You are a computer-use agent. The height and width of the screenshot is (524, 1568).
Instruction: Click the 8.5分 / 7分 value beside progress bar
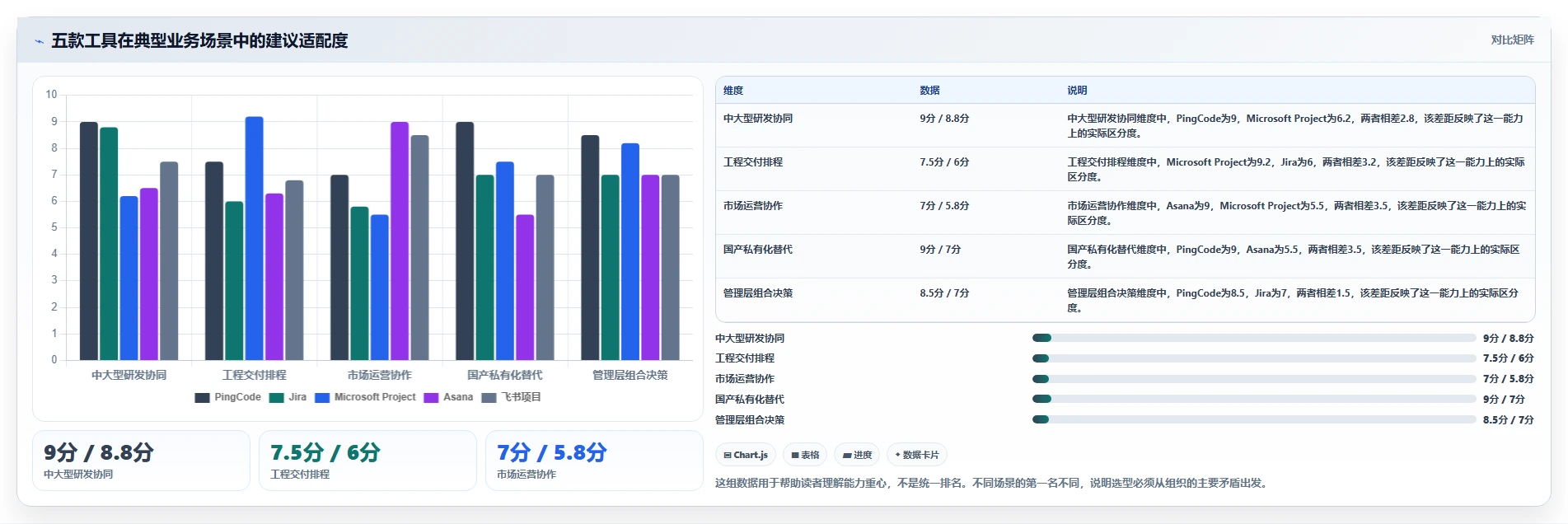[x=1508, y=420]
